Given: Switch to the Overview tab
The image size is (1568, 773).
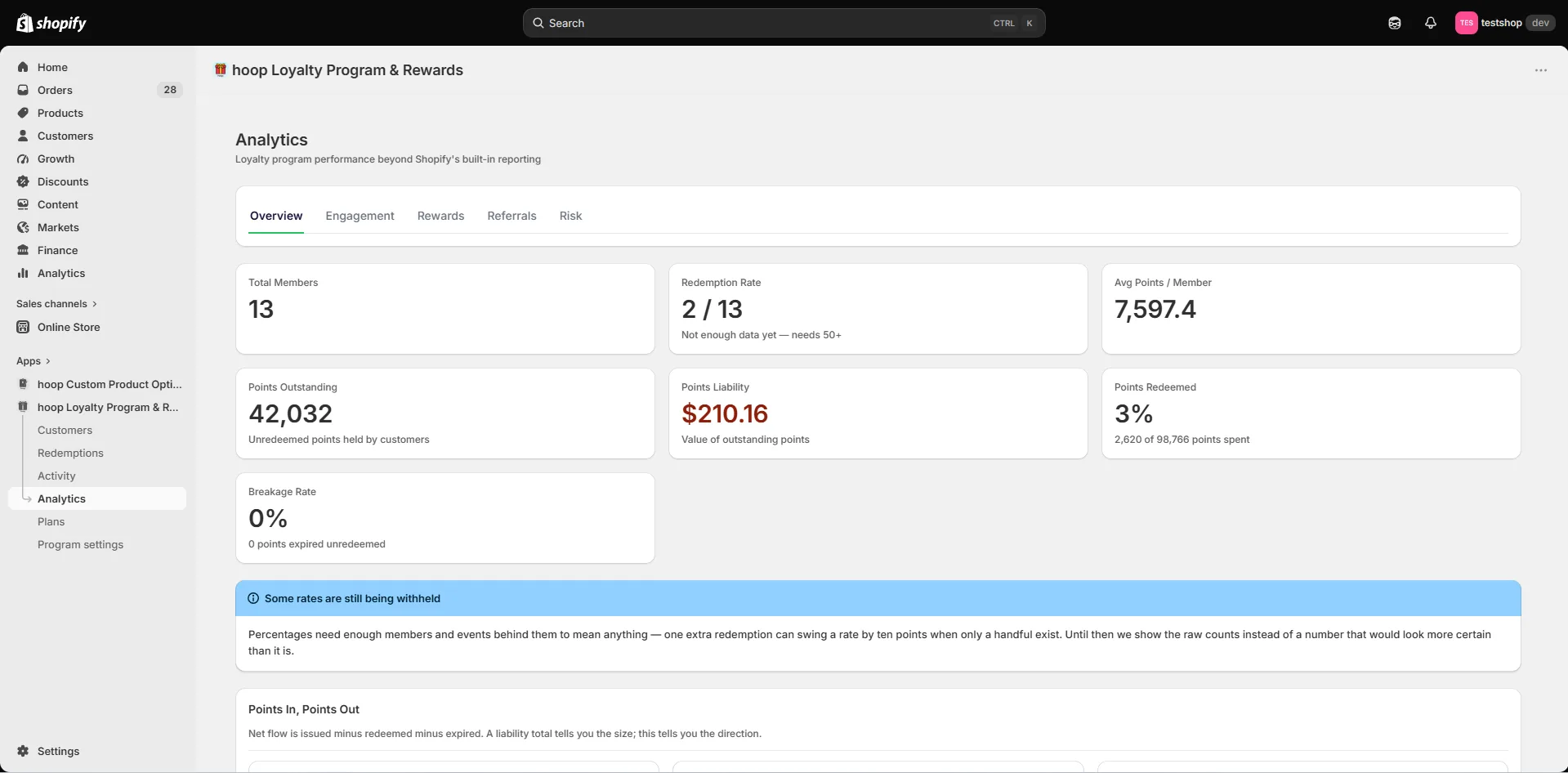Looking at the screenshot, I should point(276,216).
